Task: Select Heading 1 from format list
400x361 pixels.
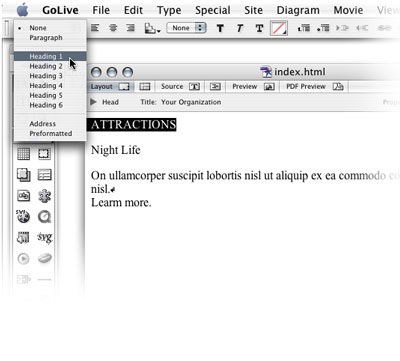Action: tap(50, 56)
